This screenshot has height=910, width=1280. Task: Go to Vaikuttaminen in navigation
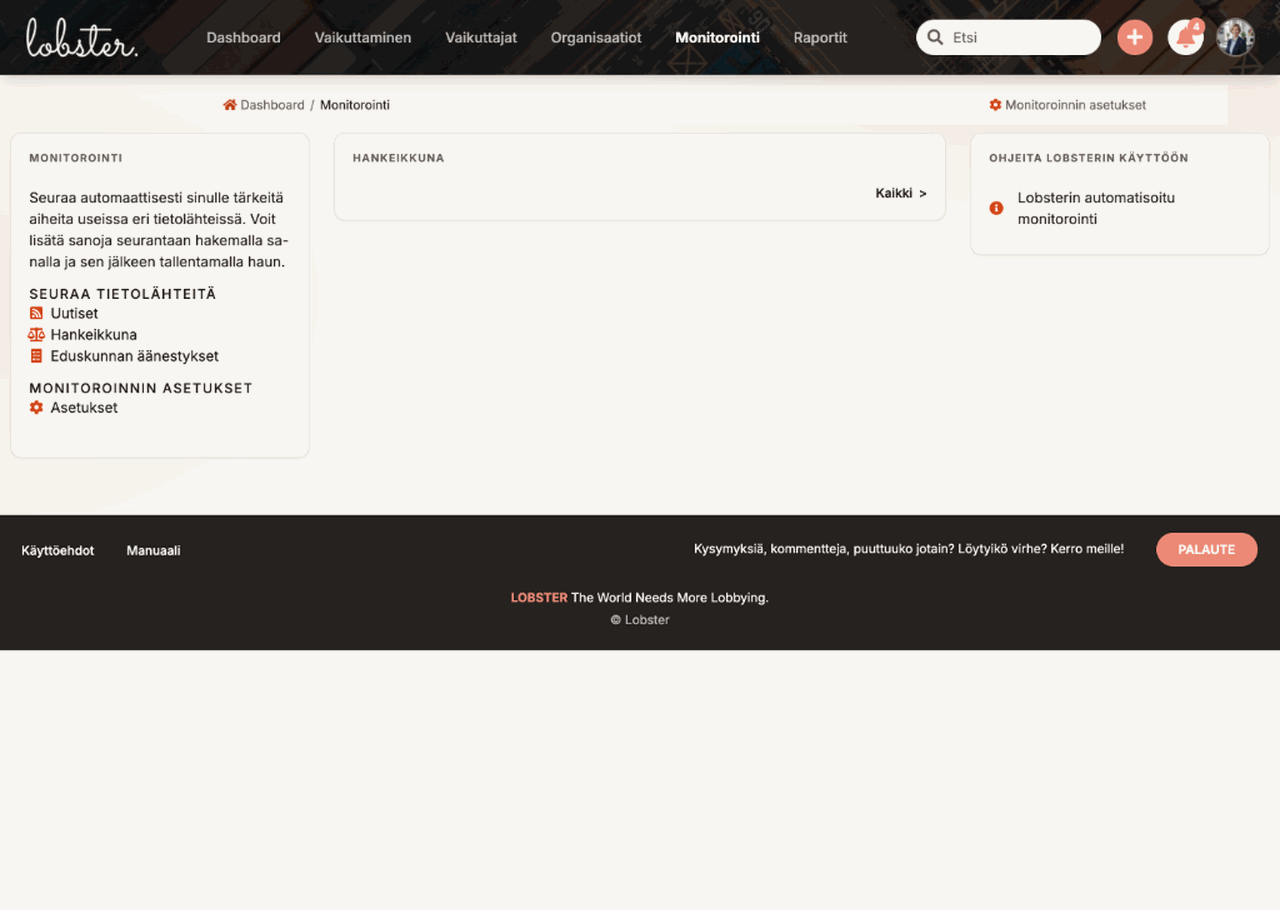coord(363,38)
